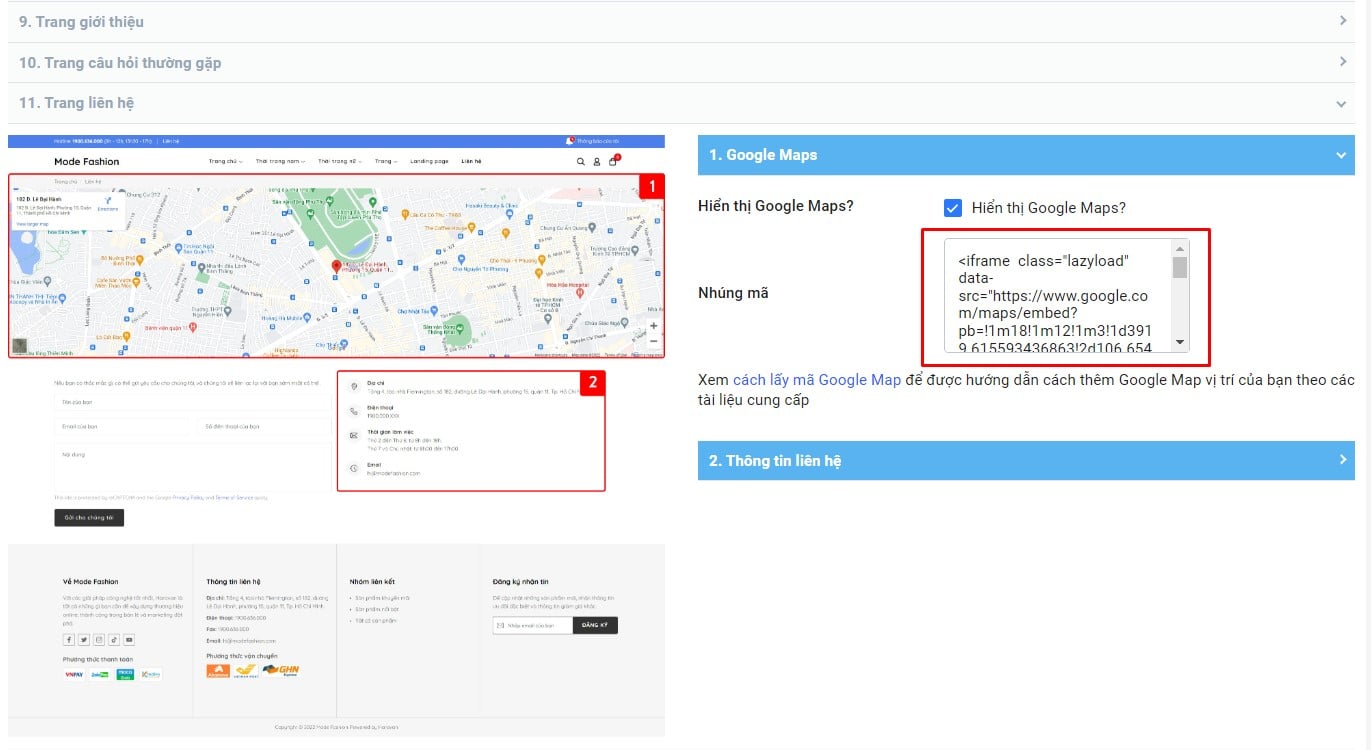The height and width of the screenshot is (750, 1371).
Task: Click the ĐĂNG KÝ subscribe button
Action: coord(595,625)
